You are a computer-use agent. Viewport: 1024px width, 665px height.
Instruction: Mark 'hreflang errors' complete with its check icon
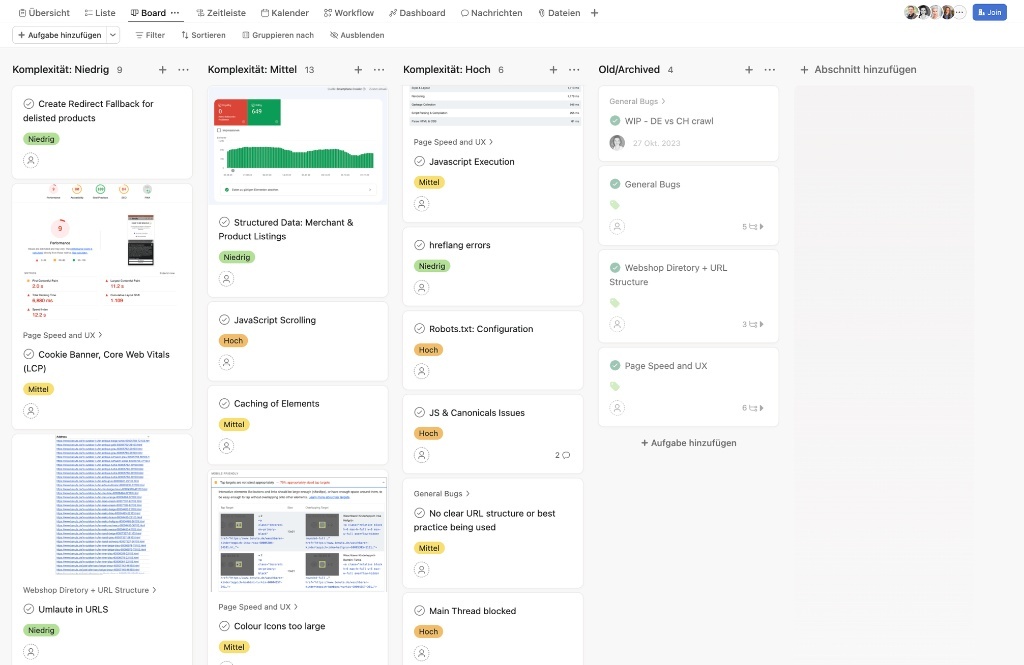418,244
